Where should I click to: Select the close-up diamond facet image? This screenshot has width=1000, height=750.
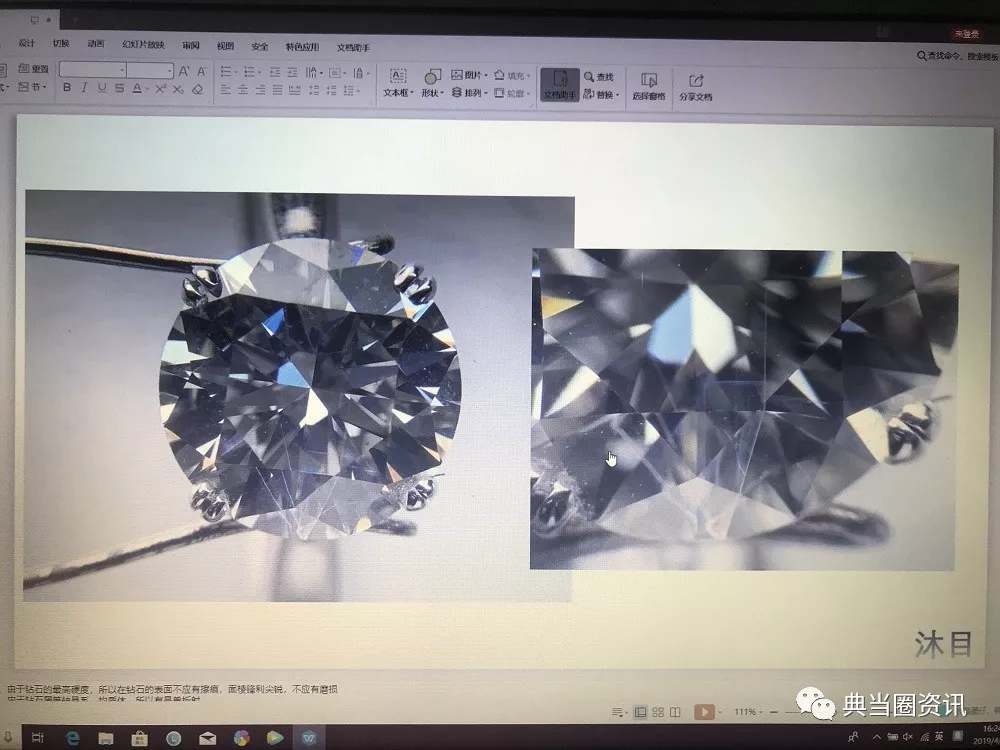click(x=744, y=409)
